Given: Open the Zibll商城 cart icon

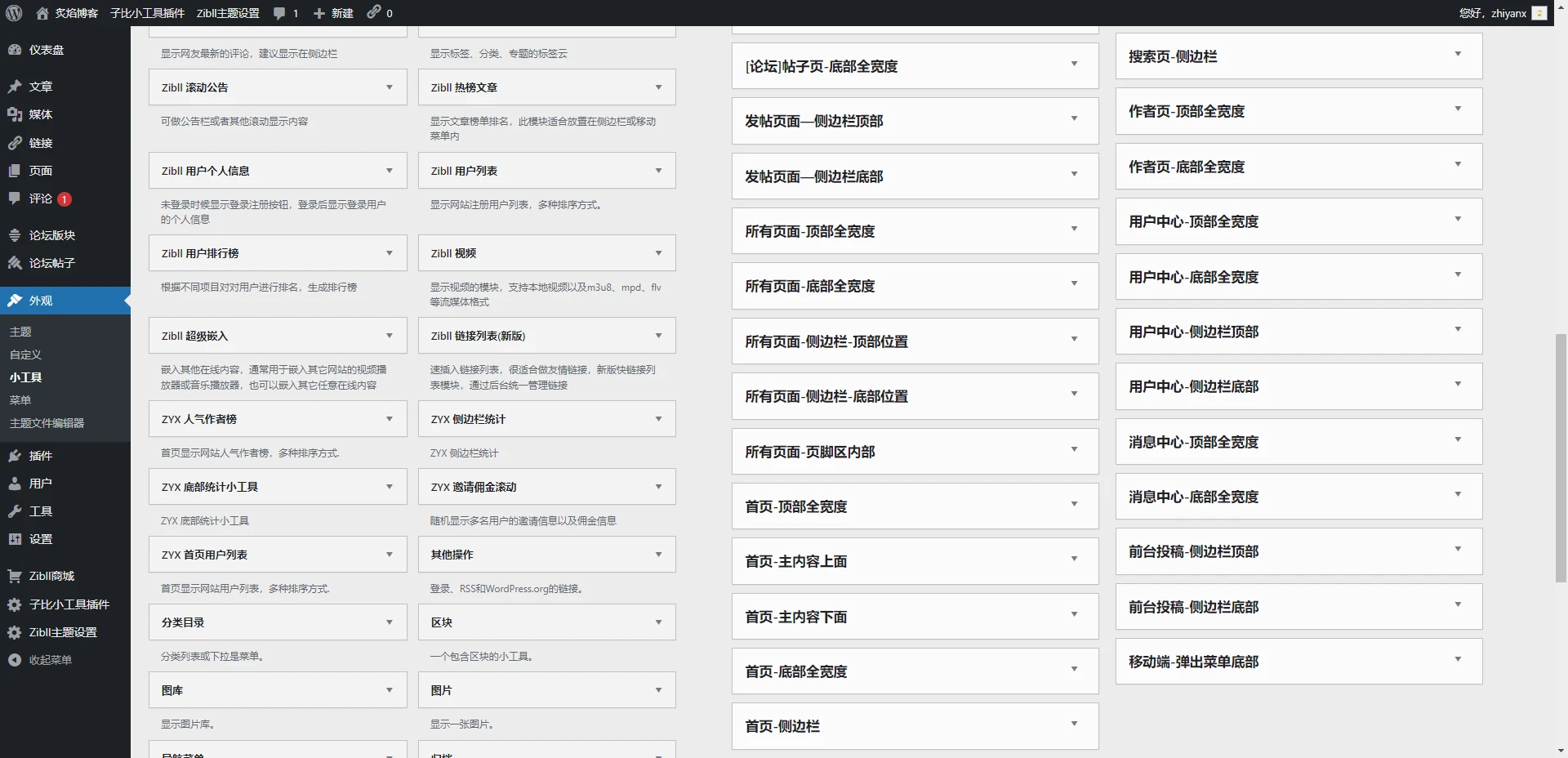Looking at the screenshot, I should (15, 576).
